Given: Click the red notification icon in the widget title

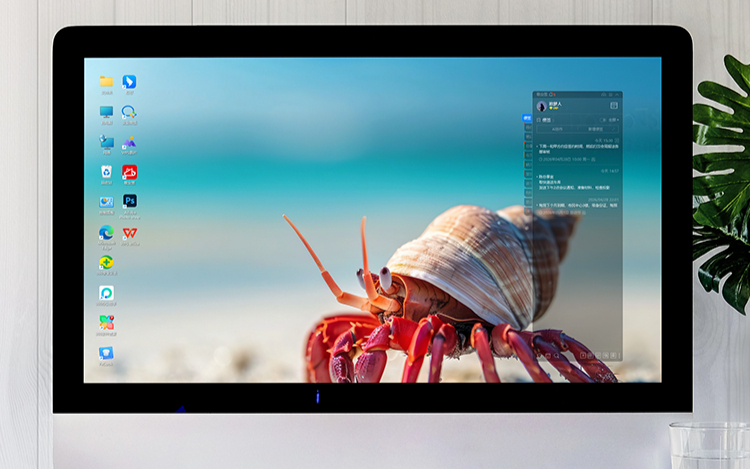Looking at the screenshot, I should [x=552, y=94].
